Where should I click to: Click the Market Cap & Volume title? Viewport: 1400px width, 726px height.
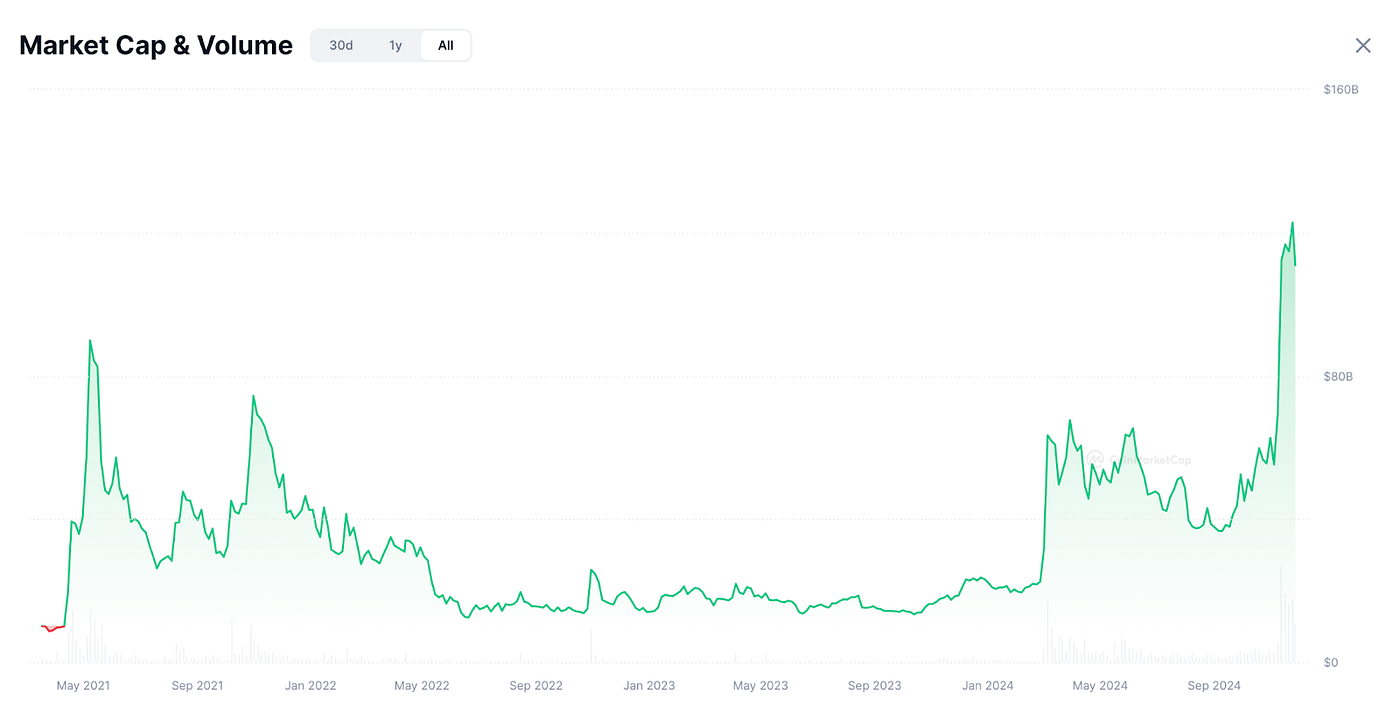[x=155, y=45]
